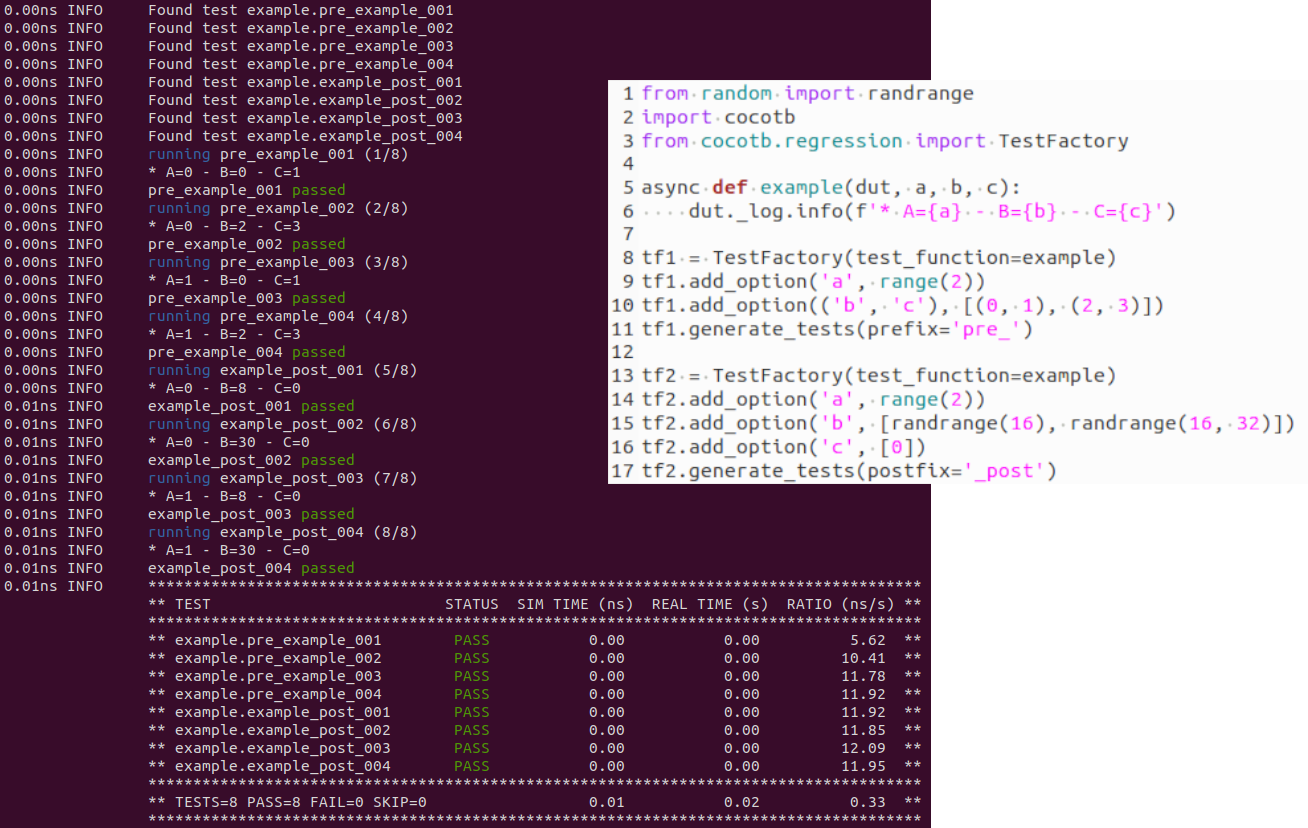This screenshot has height=828, width=1308.
Task: Click the REAL TIME (s) column header
Action: pyautogui.click(x=710, y=604)
